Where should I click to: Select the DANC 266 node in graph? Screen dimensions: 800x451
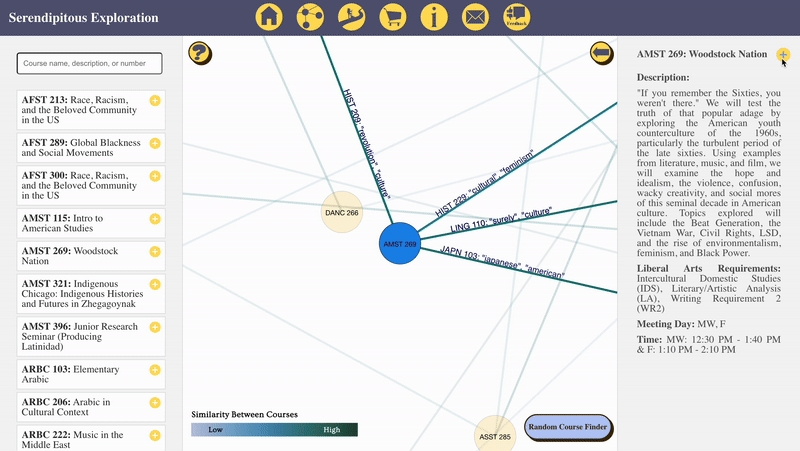pyautogui.click(x=342, y=212)
